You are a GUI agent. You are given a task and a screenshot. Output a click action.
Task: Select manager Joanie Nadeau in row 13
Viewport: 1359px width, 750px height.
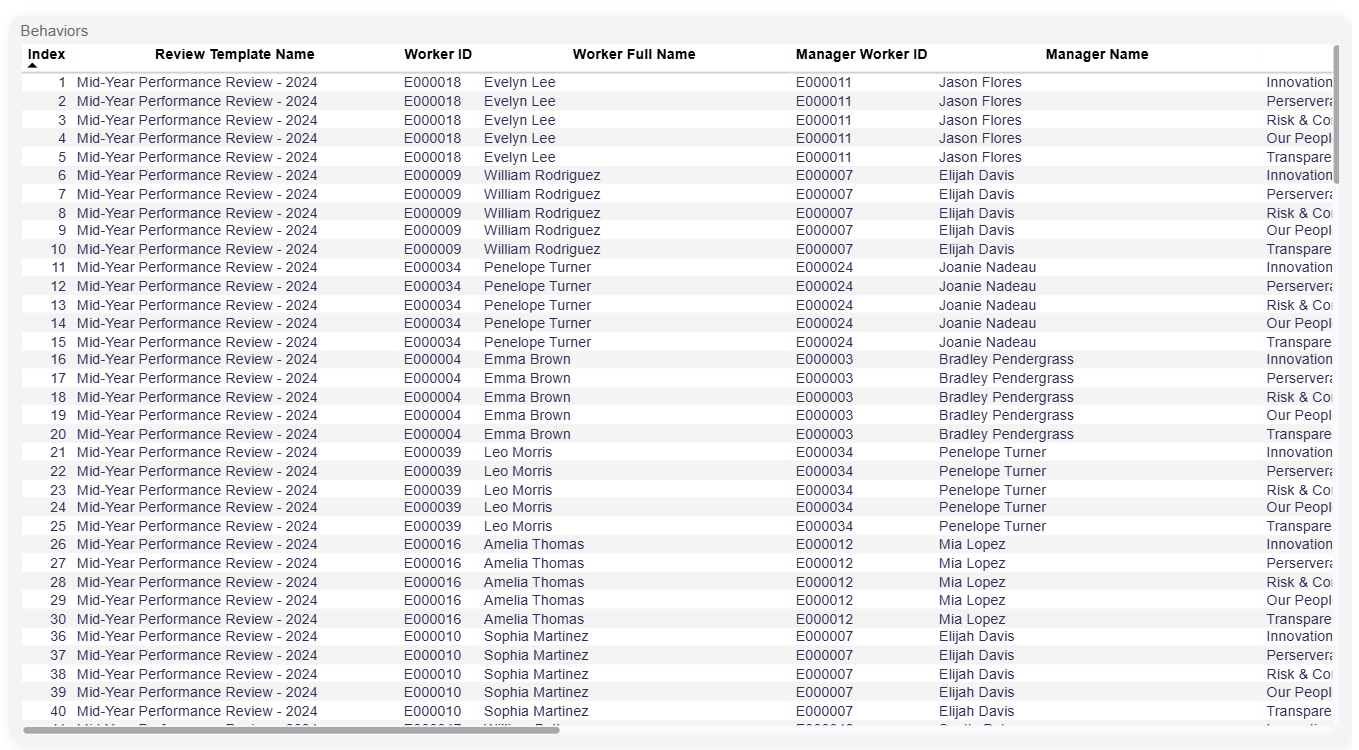(987, 305)
